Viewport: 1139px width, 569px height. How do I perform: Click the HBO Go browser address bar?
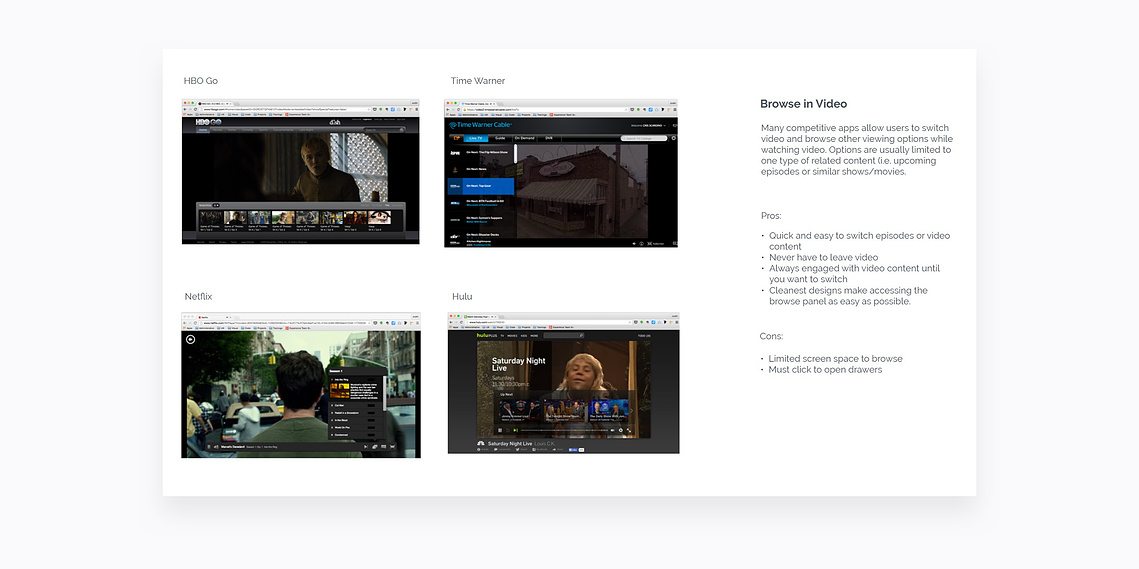(x=286, y=109)
